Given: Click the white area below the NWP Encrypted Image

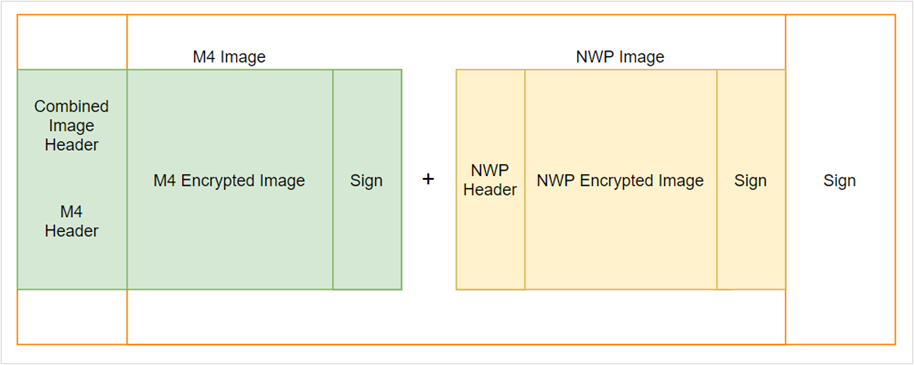Looking at the screenshot, I should click(x=621, y=317).
